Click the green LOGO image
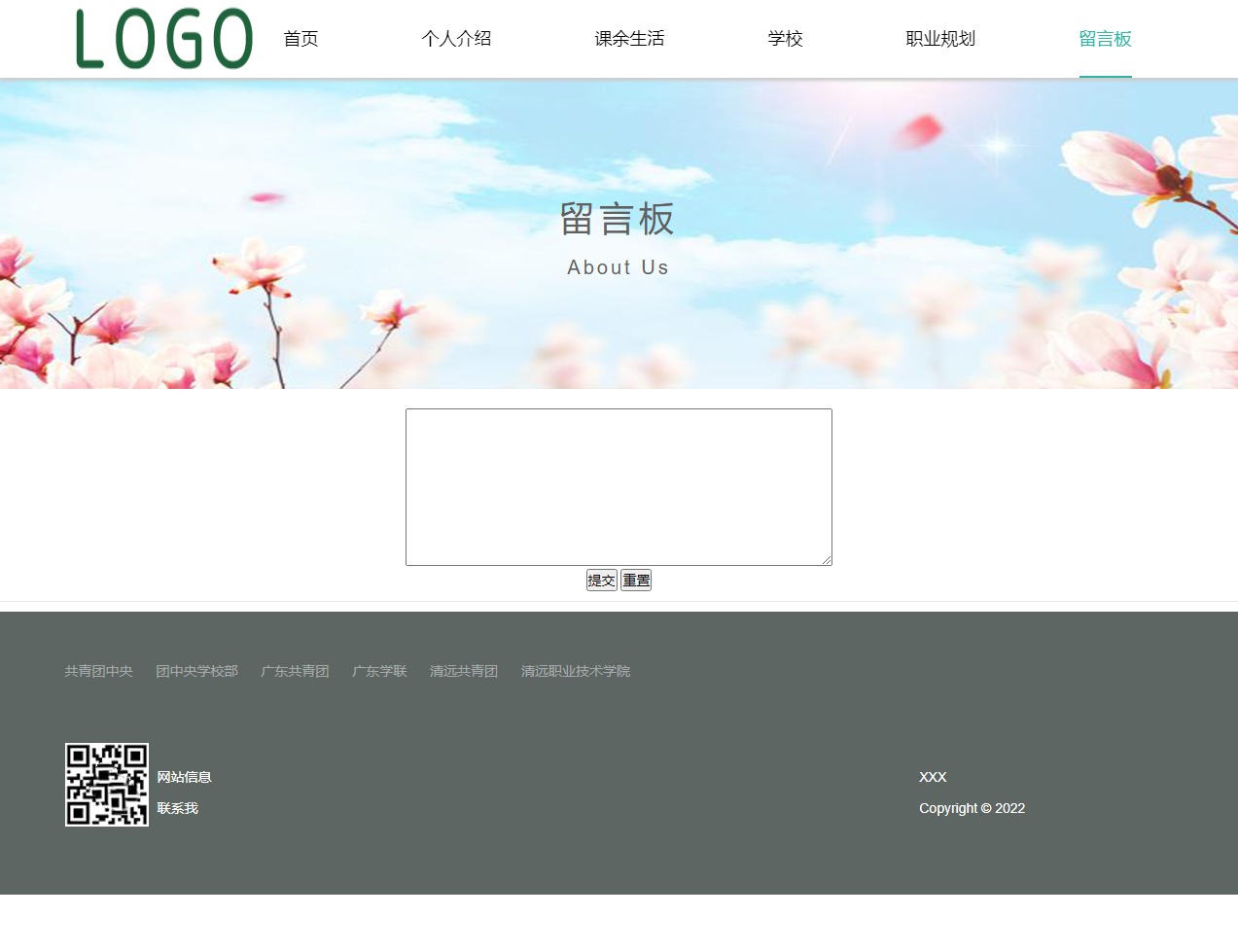Viewport: 1238px width, 952px height. pyautogui.click(x=164, y=39)
